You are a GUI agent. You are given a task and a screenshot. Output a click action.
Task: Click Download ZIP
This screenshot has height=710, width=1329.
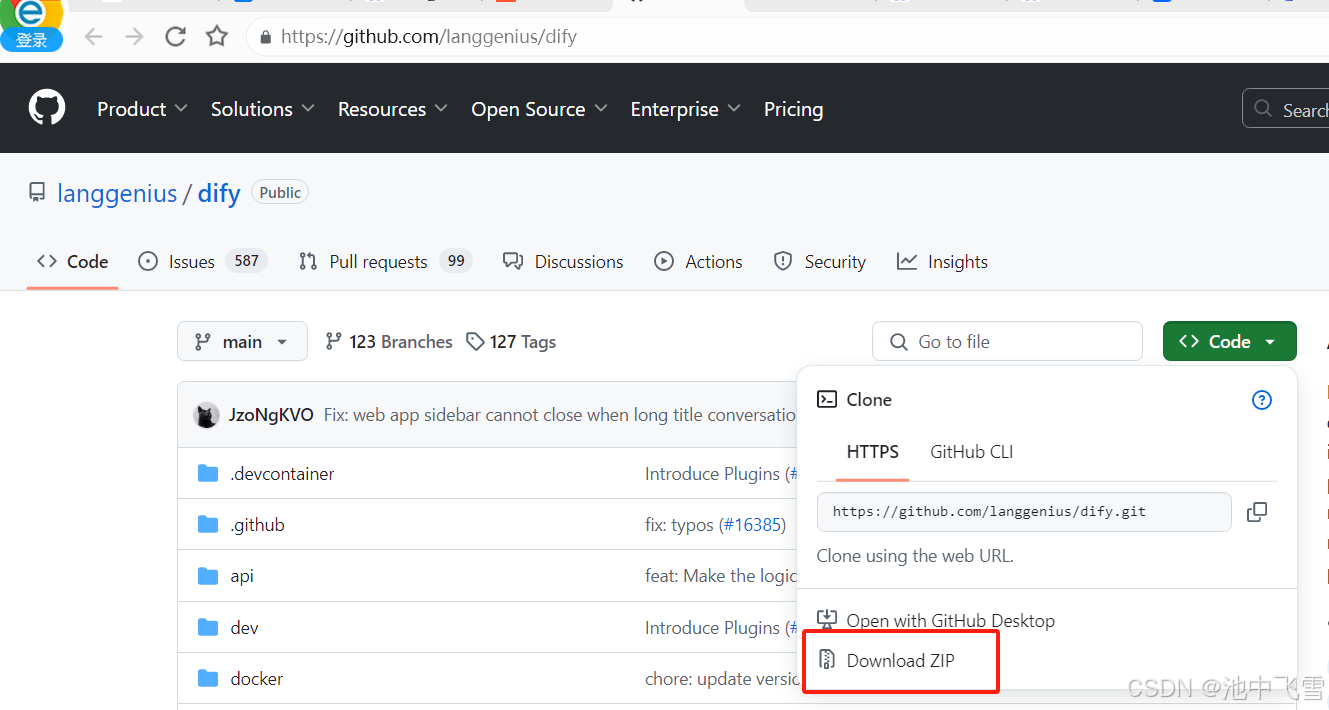point(886,660)
